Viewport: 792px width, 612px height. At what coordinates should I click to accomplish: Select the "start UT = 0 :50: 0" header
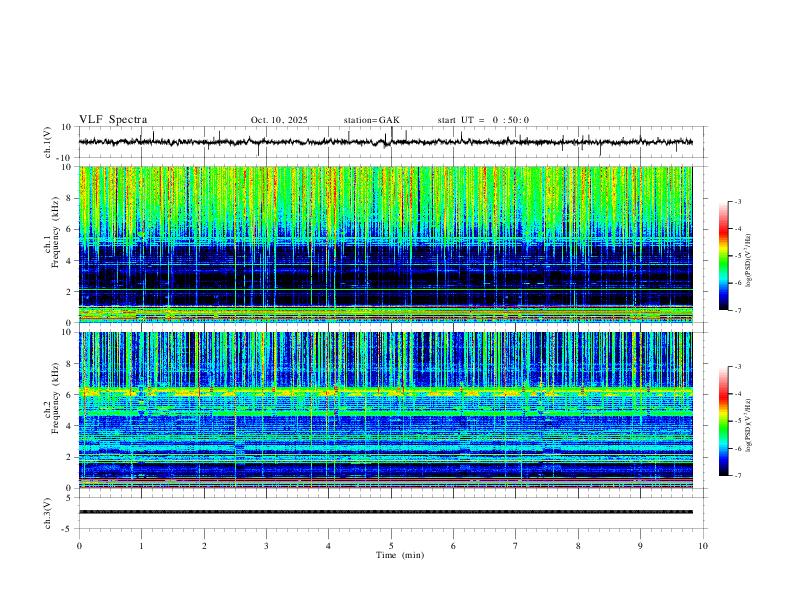coord(483,120)
